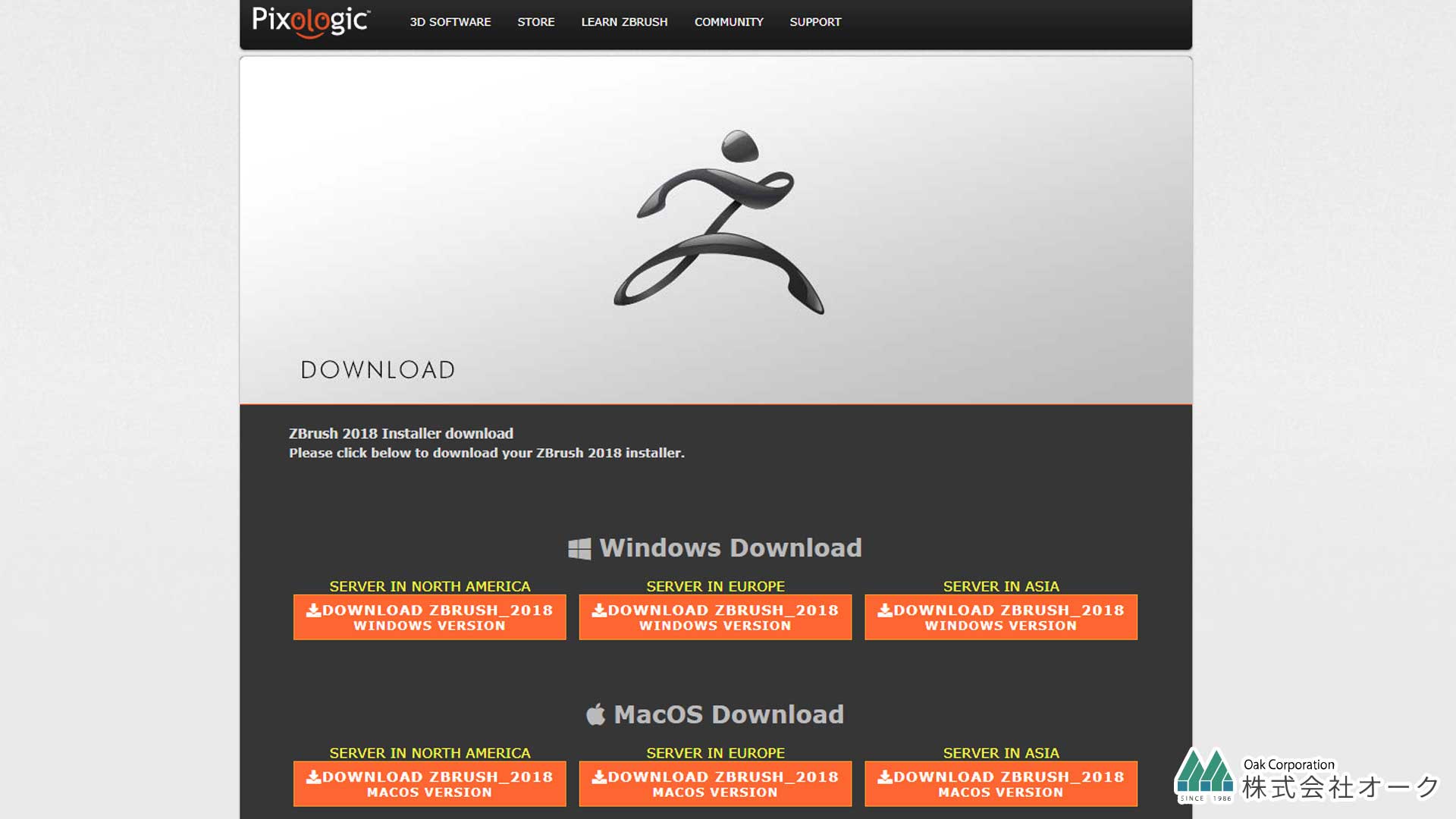The width and height of the screenshot is (1456, 819).
Task: Download Windows version from Asia server
Action: pos(1001,617)
